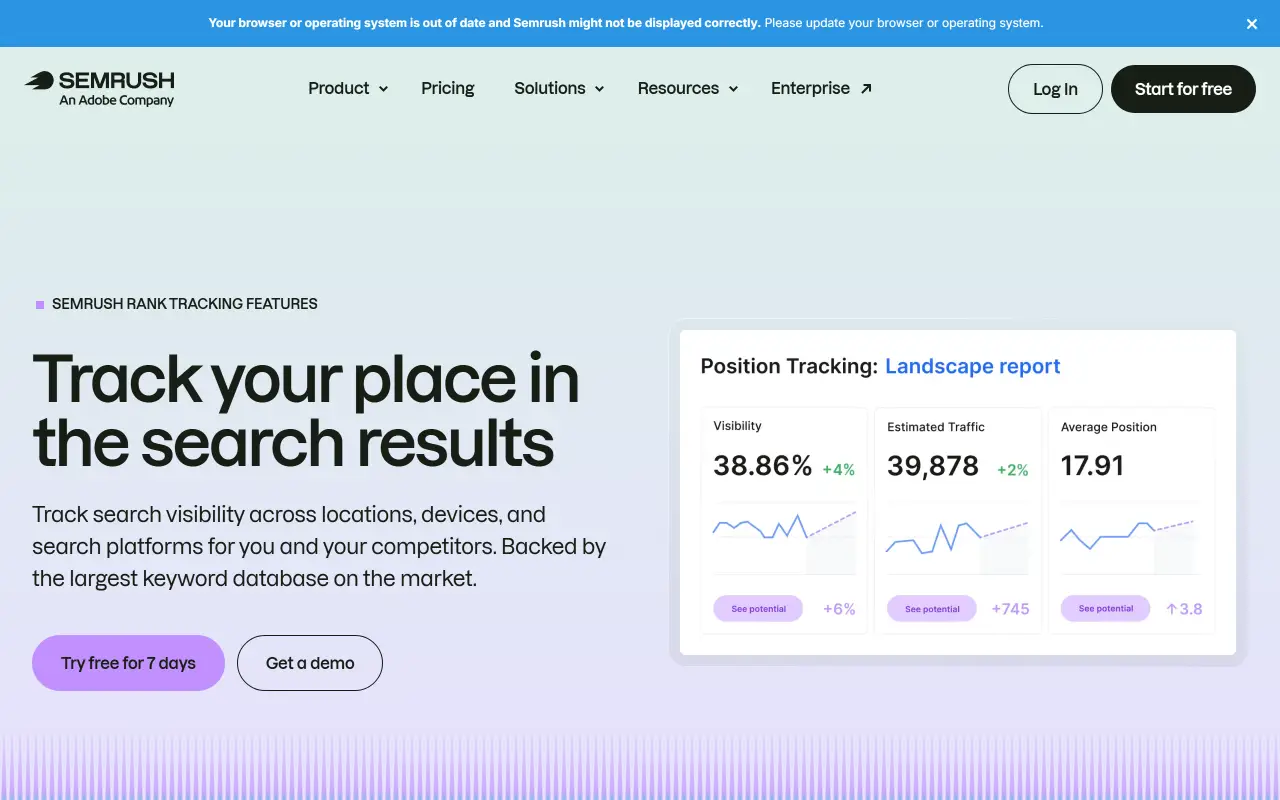The height and width of the screenshot is (800, 1280).
Task: Click the Semrush Rank Tracking Features label
Action: click(x=185, y=304)
